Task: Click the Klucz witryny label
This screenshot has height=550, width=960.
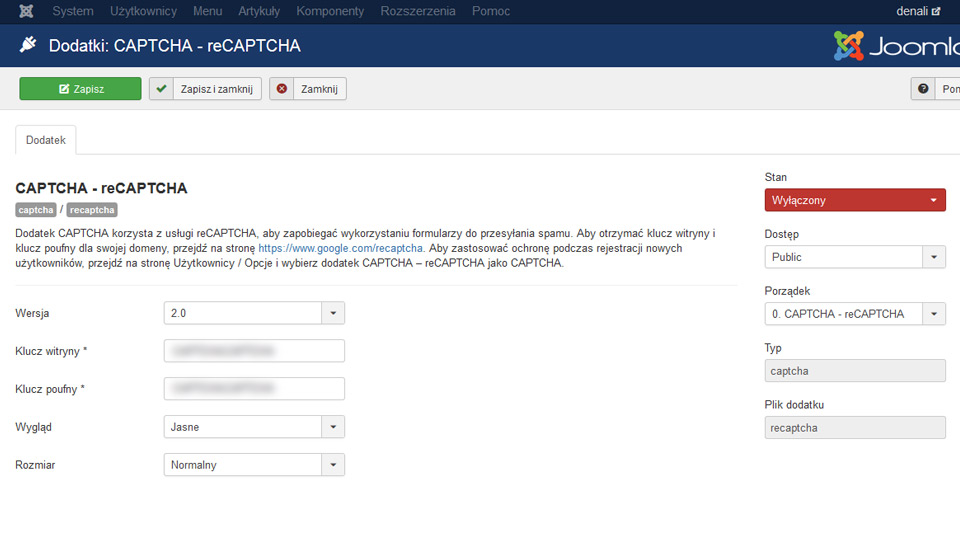Action: click(51, 351)
